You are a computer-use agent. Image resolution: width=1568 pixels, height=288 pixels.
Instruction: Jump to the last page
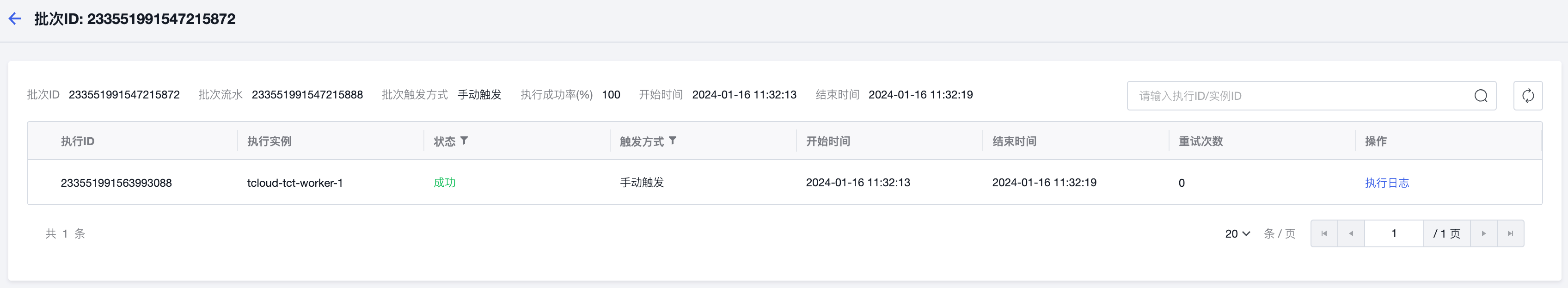click(1510, 234)
